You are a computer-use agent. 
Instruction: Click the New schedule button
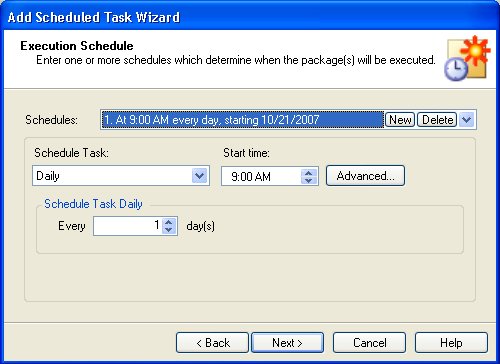point(400,120)
